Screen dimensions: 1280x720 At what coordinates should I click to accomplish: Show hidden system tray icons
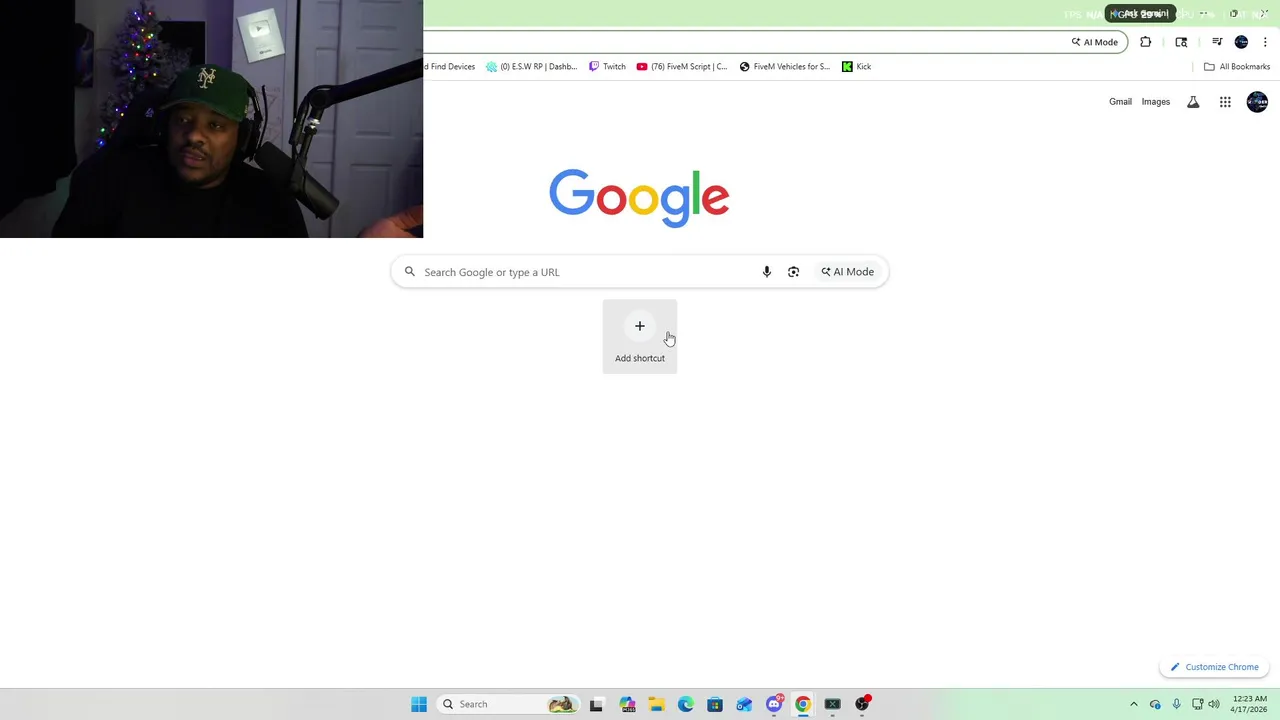(1133, 704)
